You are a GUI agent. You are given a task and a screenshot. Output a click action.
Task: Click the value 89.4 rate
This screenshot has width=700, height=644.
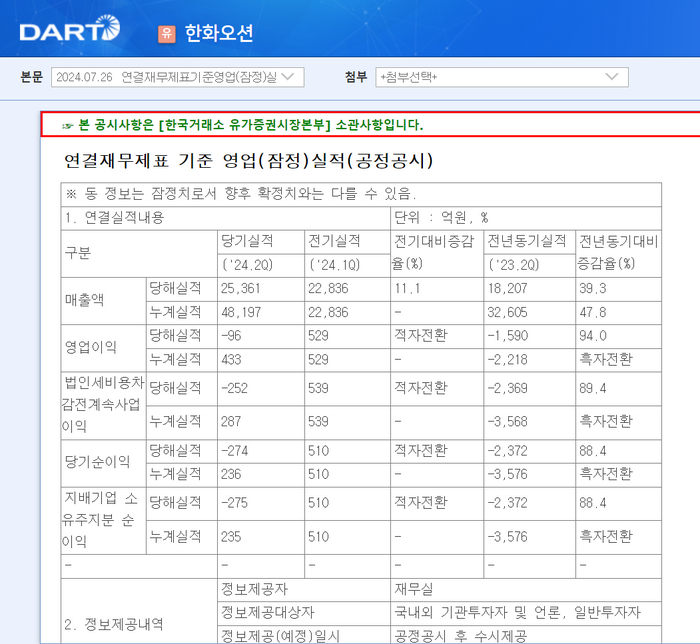point(593,388)
